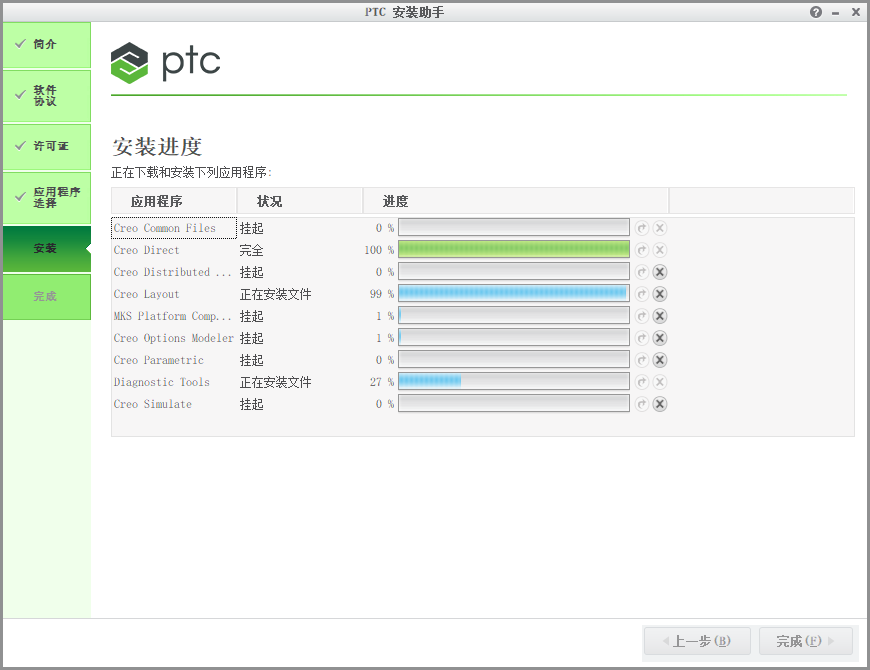The width and height of the screenshot is (870, 670).
Task: Click the retry icon for Diagnostic Tools
Action: pyautogui.click(x=642, y=382)
